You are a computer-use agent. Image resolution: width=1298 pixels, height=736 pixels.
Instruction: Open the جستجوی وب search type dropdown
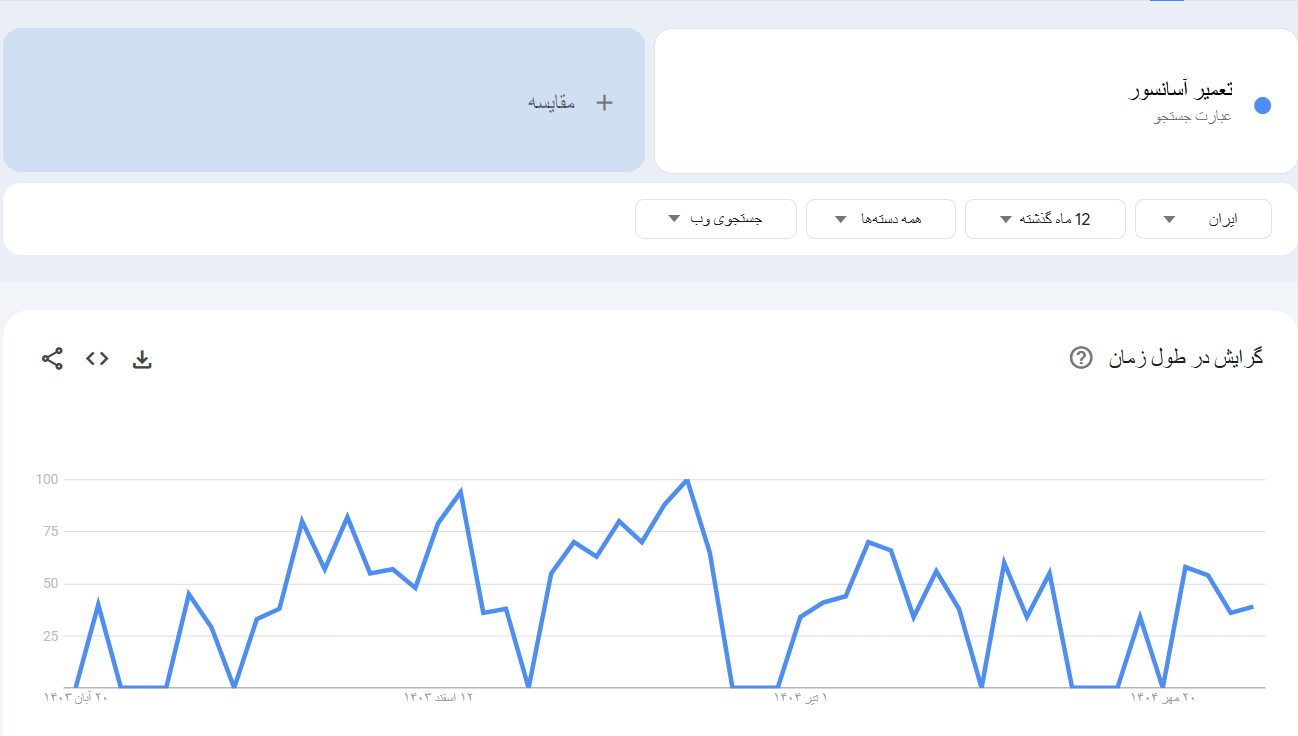(x=715, y=219)
